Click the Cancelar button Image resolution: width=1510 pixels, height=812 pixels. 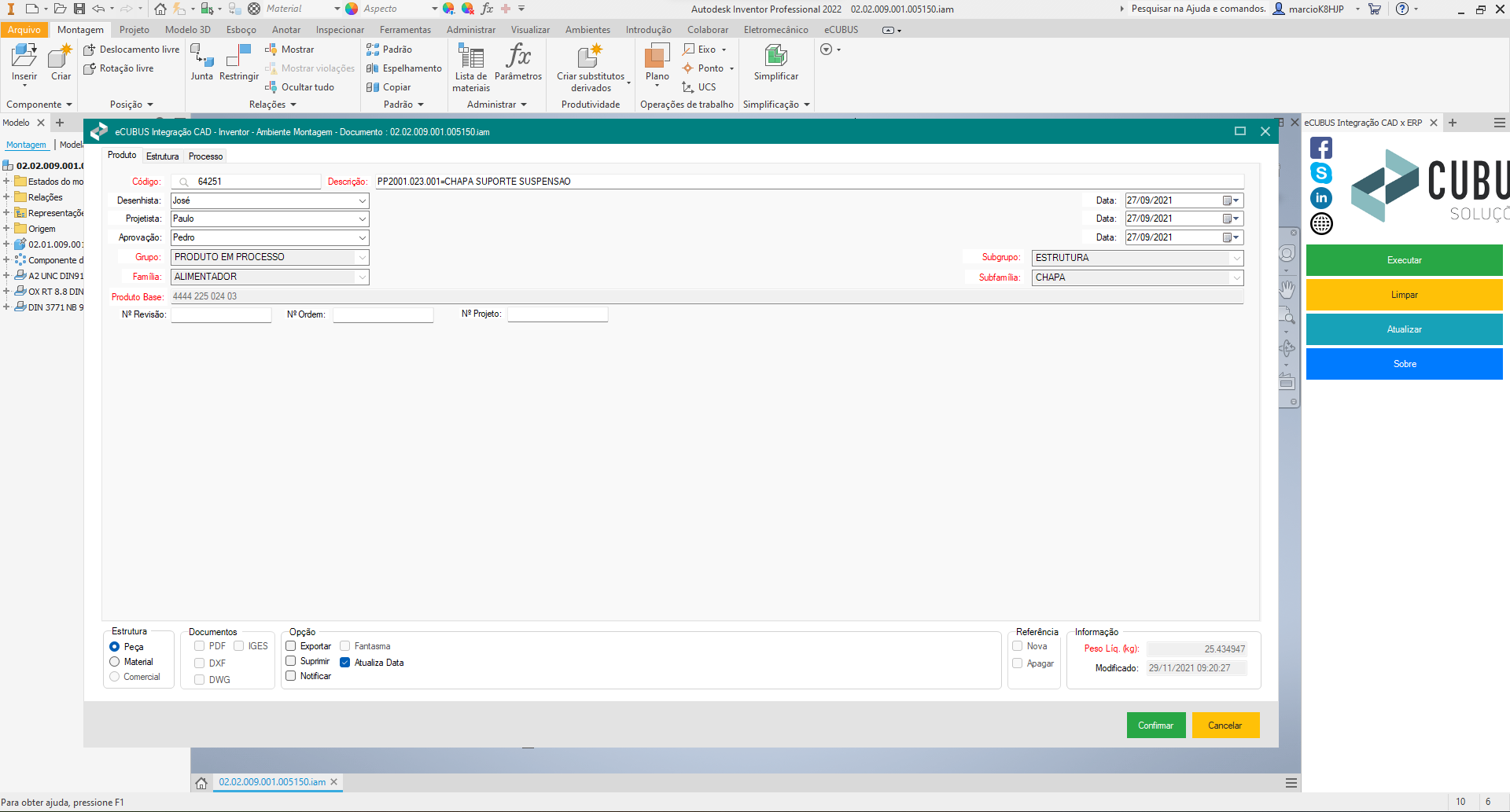pyautogui.click(x=1225, y=726)
